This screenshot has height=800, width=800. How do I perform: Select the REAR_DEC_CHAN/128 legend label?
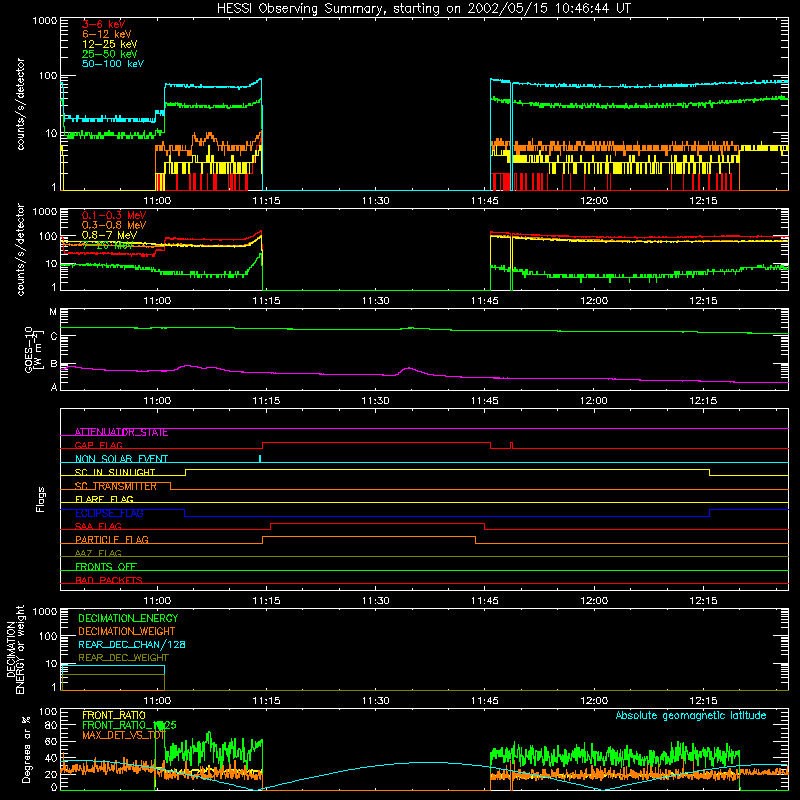pyautogui.click(x=132, y=645)
